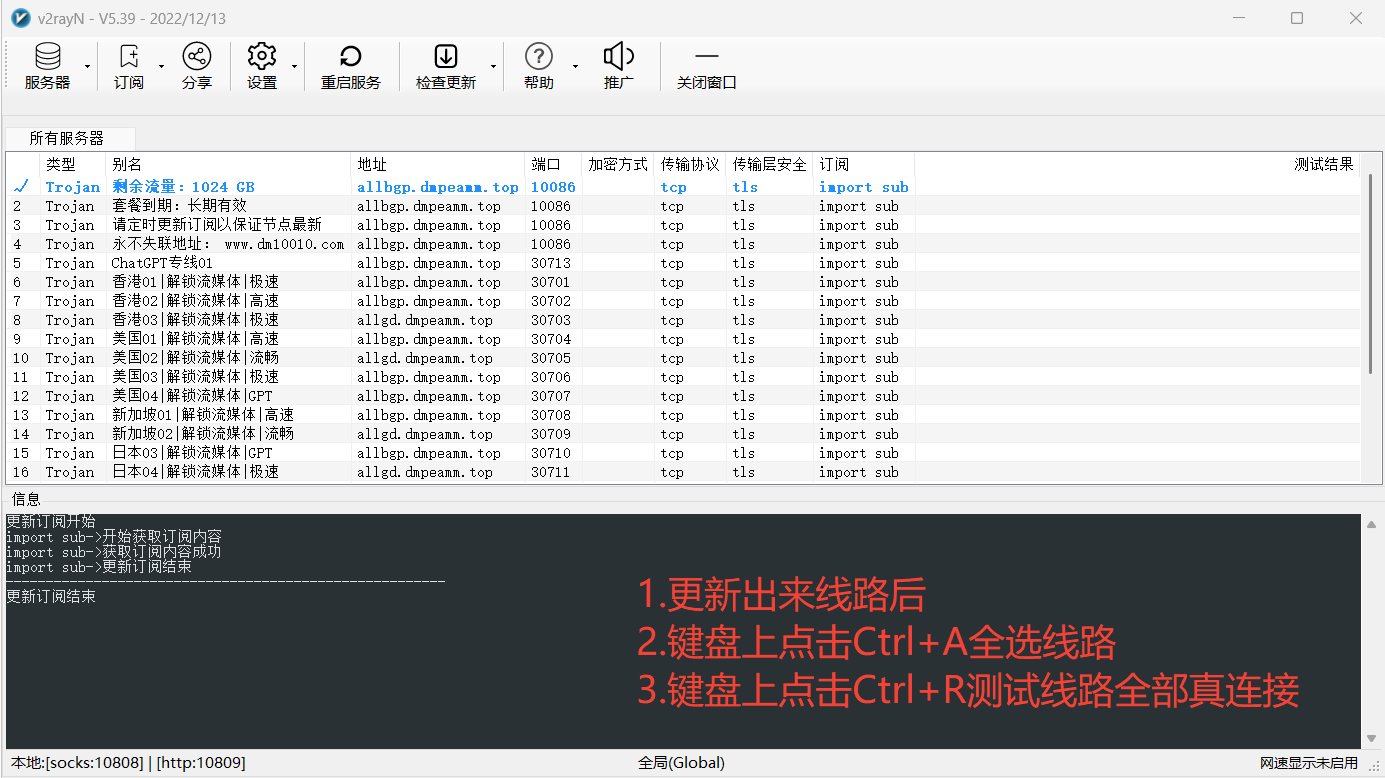
Task: Expand the dropdown arrow beside 设置
Action: point(294,67)
